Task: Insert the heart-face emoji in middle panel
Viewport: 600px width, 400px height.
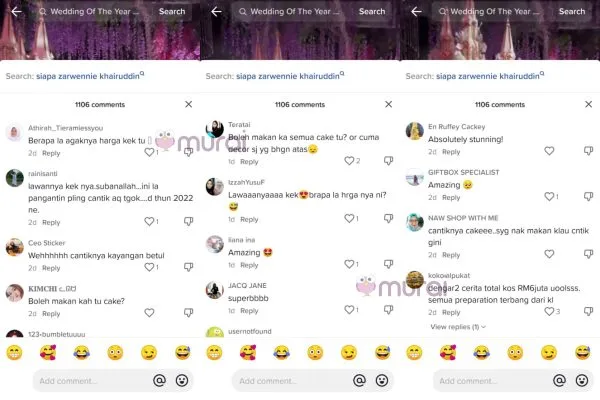Action: tap(248, 353)
